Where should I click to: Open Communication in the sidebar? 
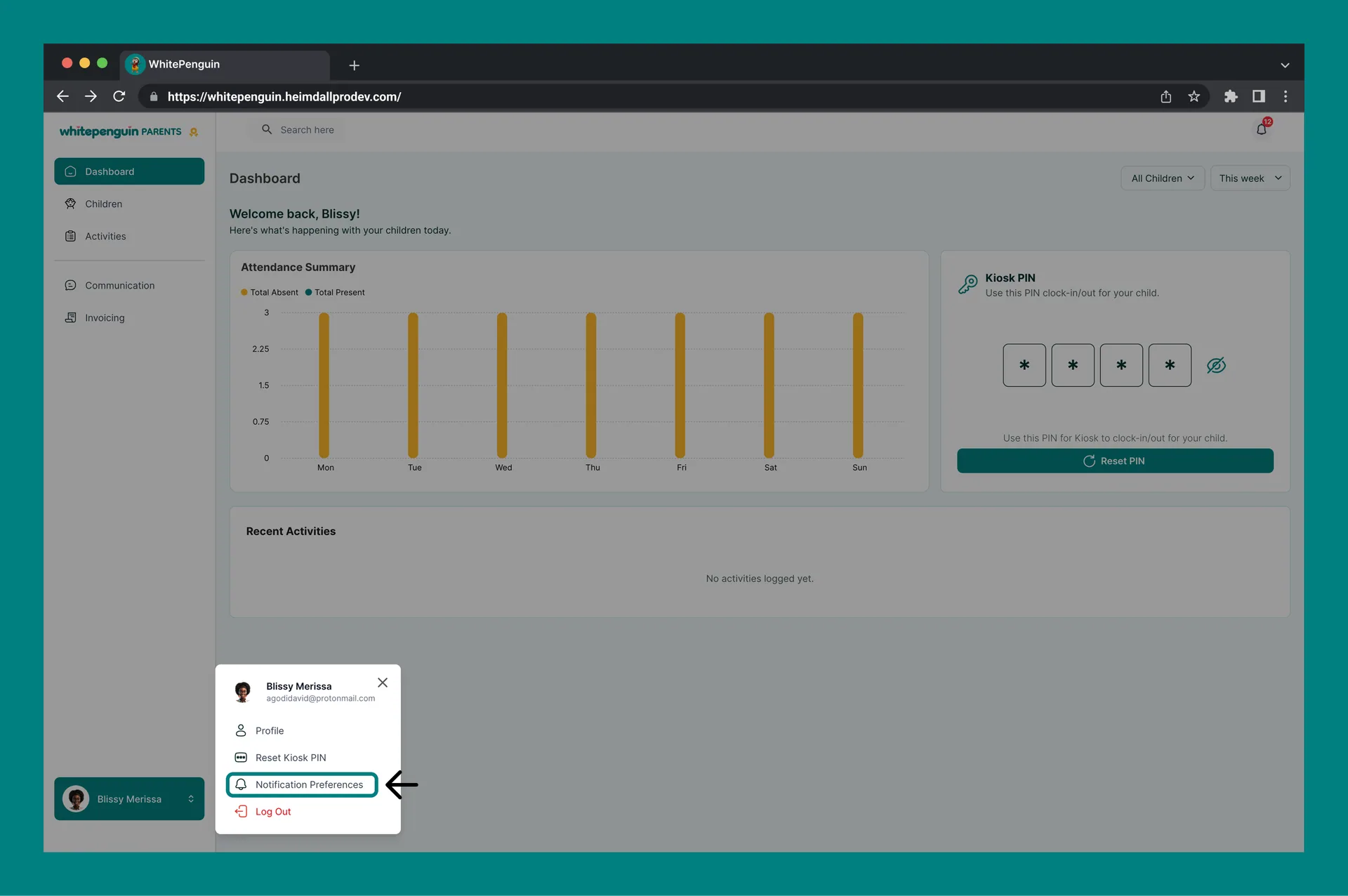click(129, 285)
